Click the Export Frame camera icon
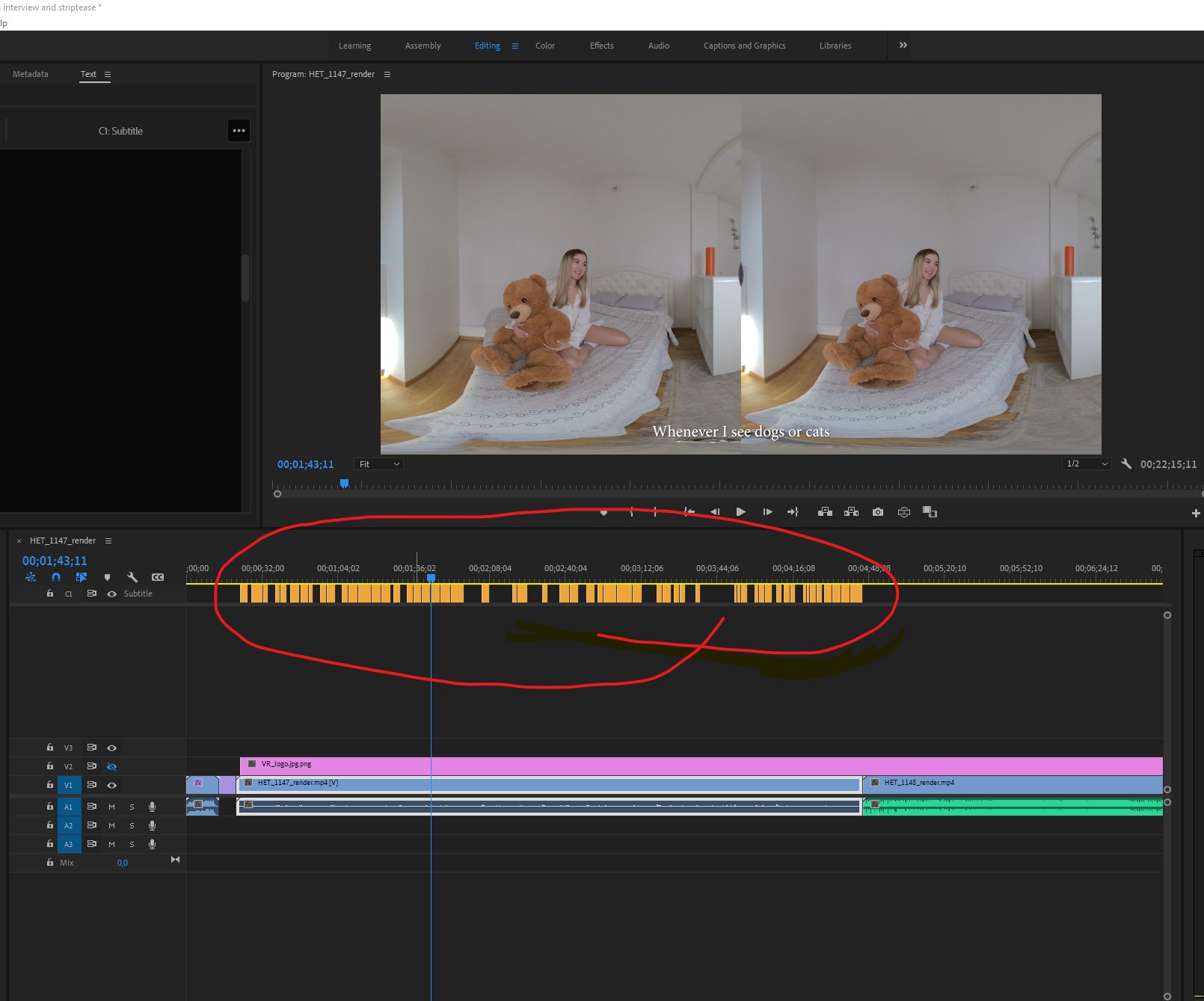This screenshot has height=1001, width=1204. coord(878,512)
